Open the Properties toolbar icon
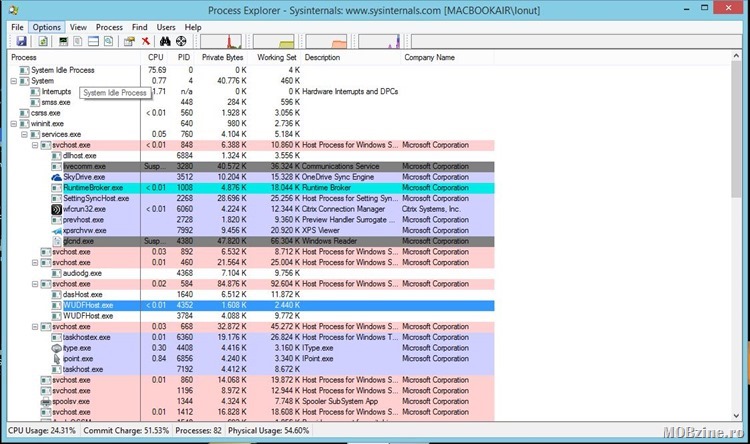 129,42
